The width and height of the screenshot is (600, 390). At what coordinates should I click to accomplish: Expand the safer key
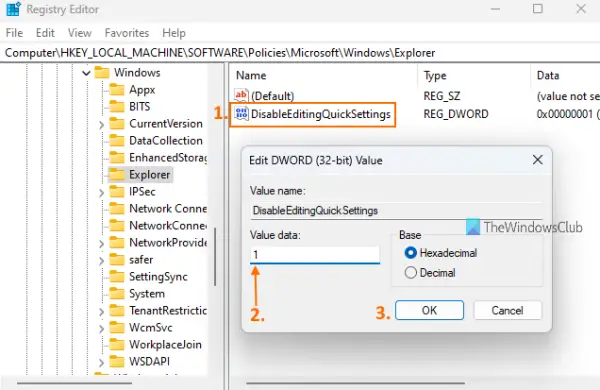pos(101,261)
